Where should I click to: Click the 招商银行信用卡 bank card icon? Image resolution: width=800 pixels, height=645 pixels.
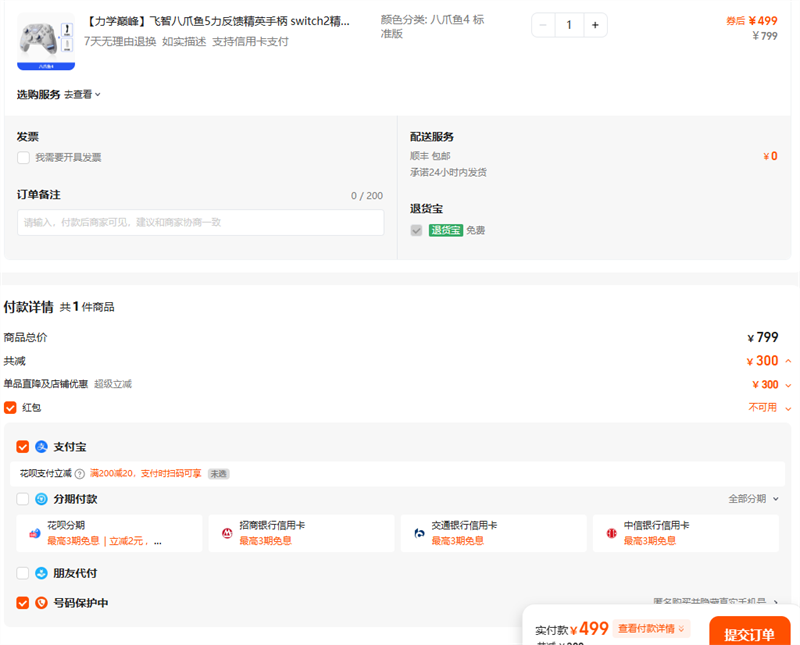click(x=226, y=535)
